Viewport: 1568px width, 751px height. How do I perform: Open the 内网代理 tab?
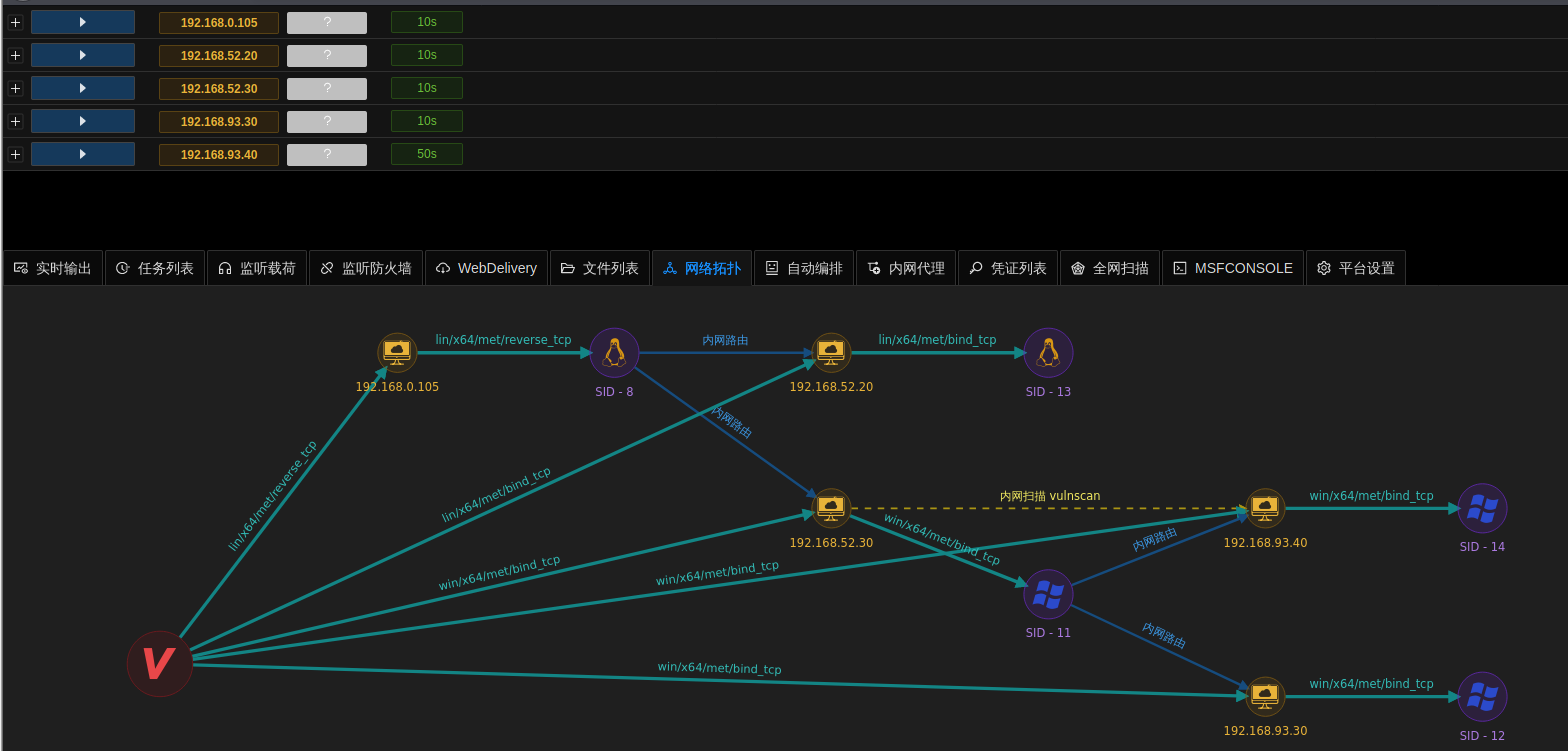(x=906, y=268)
